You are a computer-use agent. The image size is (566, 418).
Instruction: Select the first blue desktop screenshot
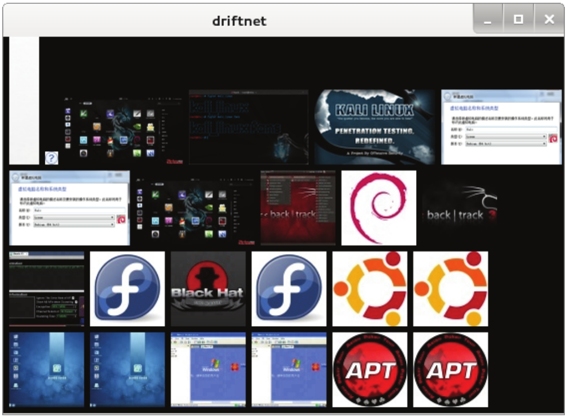(47, 370)
